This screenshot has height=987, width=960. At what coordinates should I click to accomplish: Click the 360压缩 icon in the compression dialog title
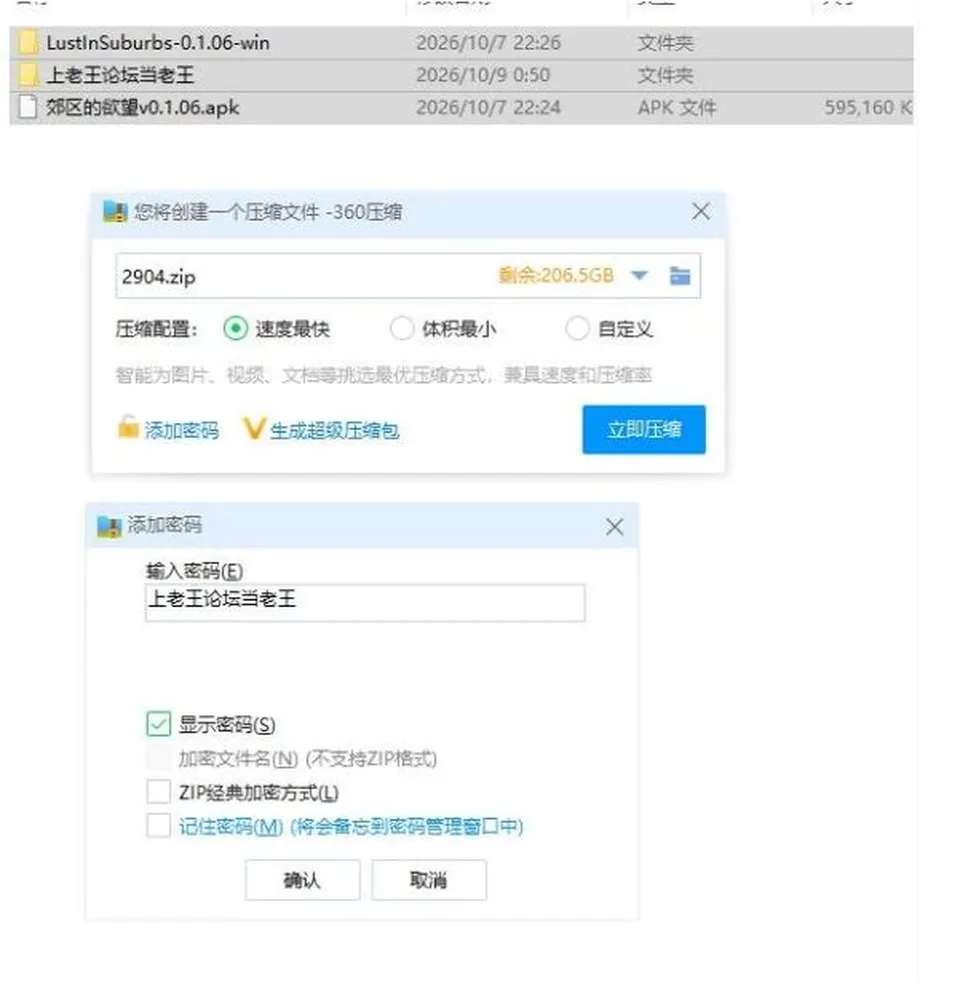point(115,212)
